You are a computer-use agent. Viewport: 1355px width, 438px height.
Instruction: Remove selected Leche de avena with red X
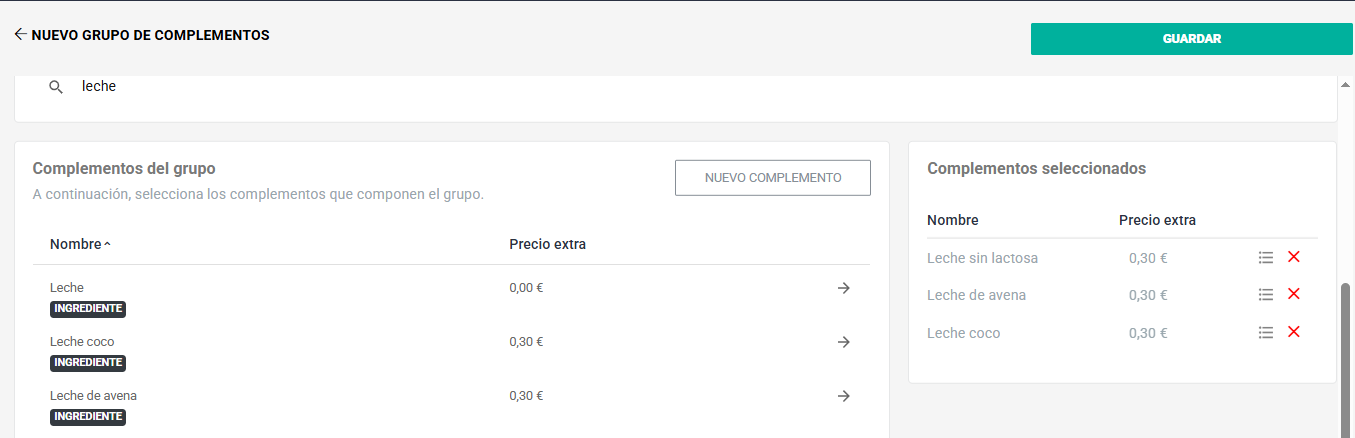coord(1293,294)
